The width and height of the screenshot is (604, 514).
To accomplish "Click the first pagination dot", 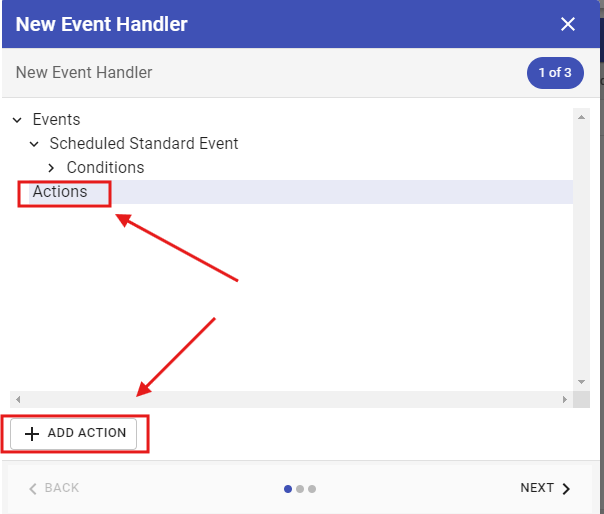I will pos(288,489).
